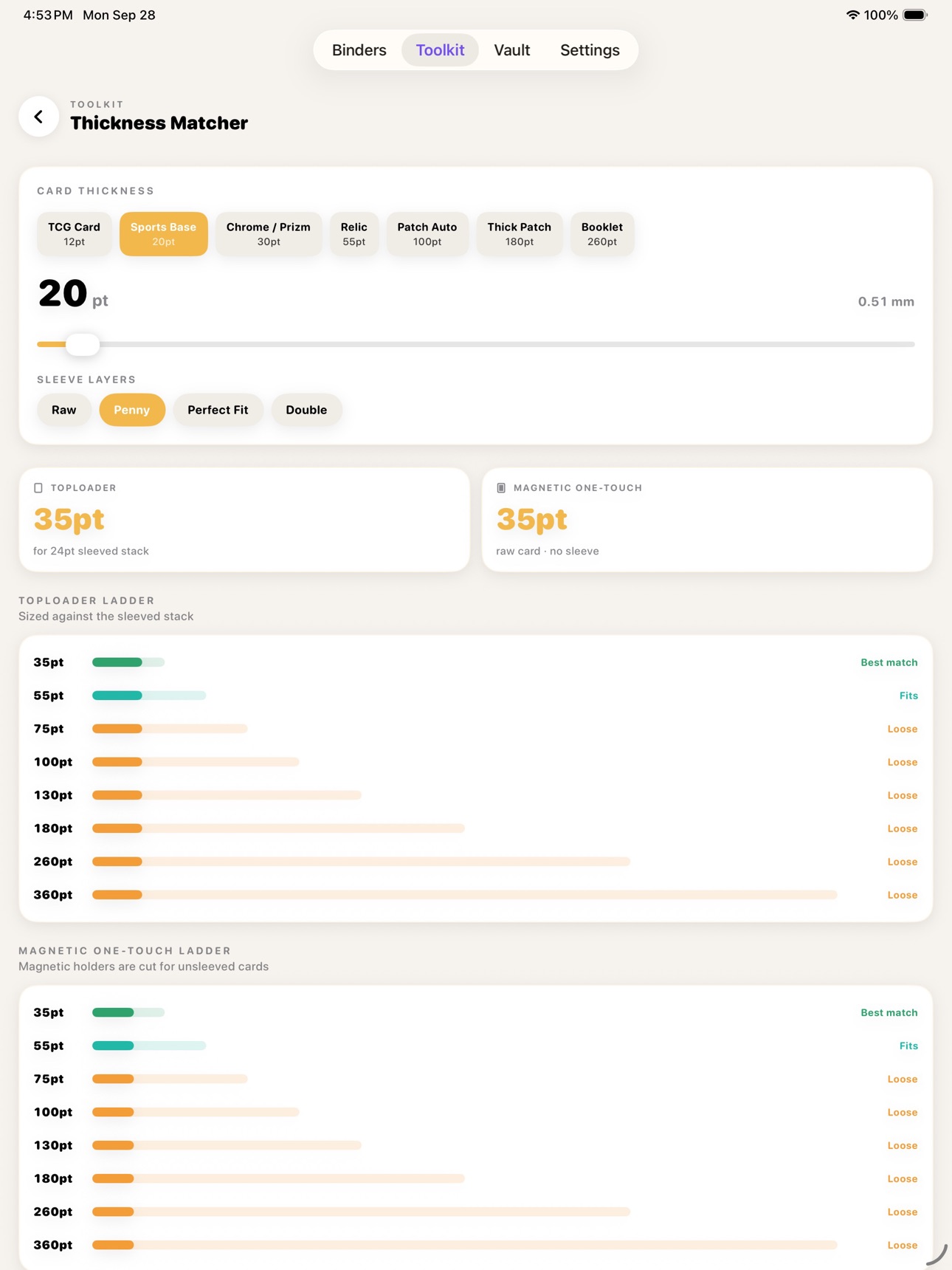Select magnetic ladder 35pt Best match row
952x1270 pixels.
(476, 1012)
